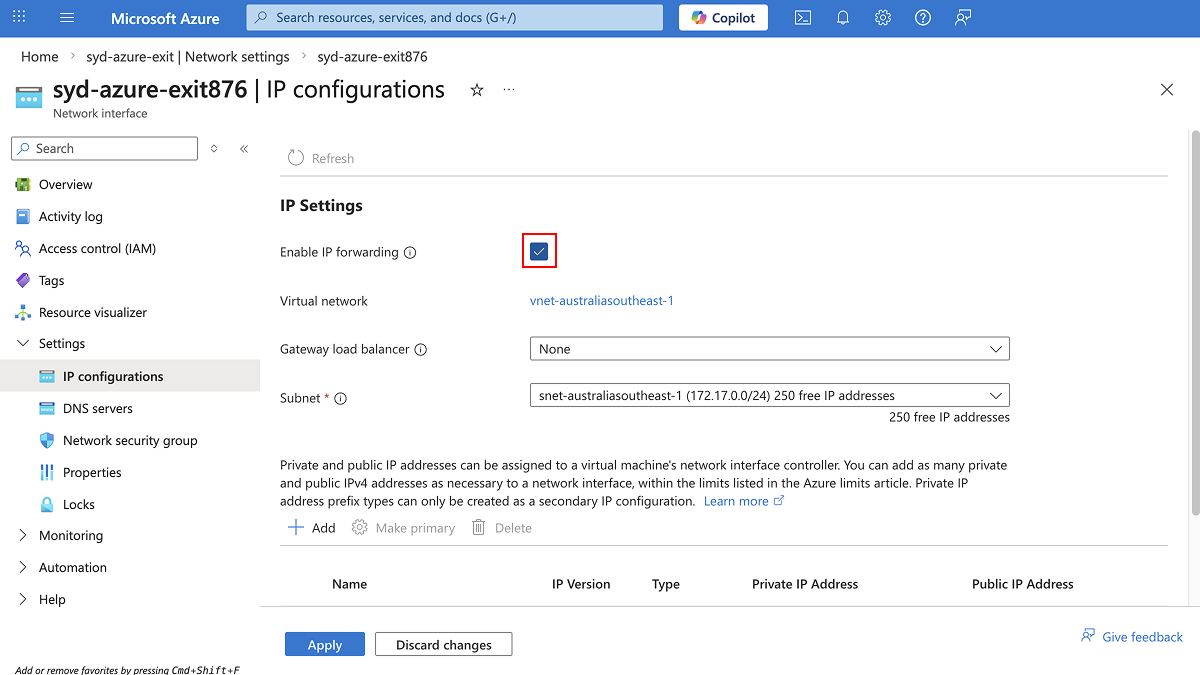Star syd-azure-exit876 as a favorite

point(476,90)
